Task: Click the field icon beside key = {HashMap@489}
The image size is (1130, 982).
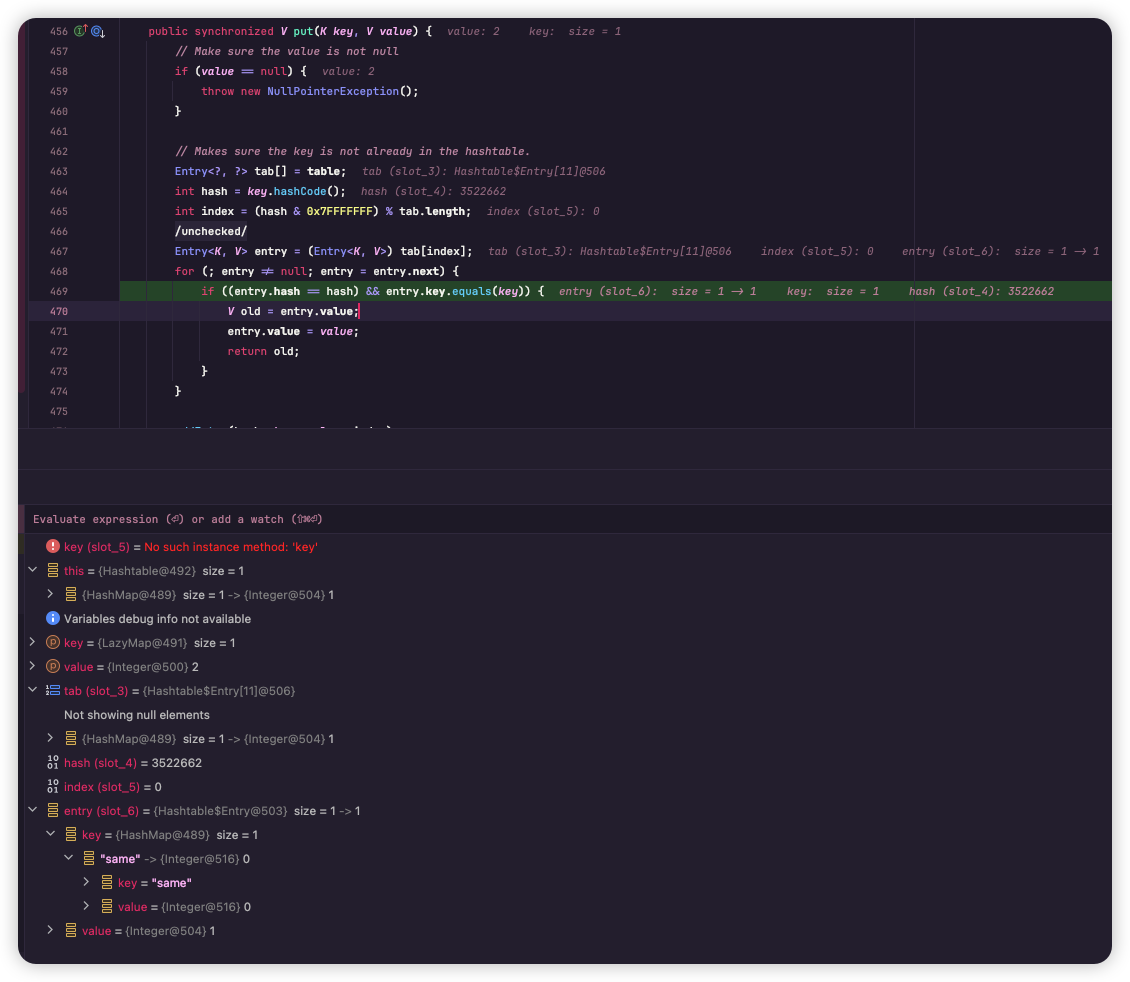Action: coord(71,834)
